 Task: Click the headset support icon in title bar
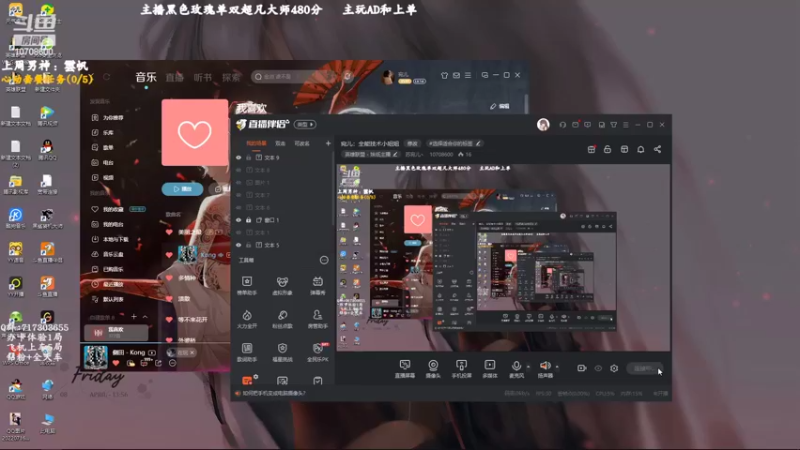point(563,124)
